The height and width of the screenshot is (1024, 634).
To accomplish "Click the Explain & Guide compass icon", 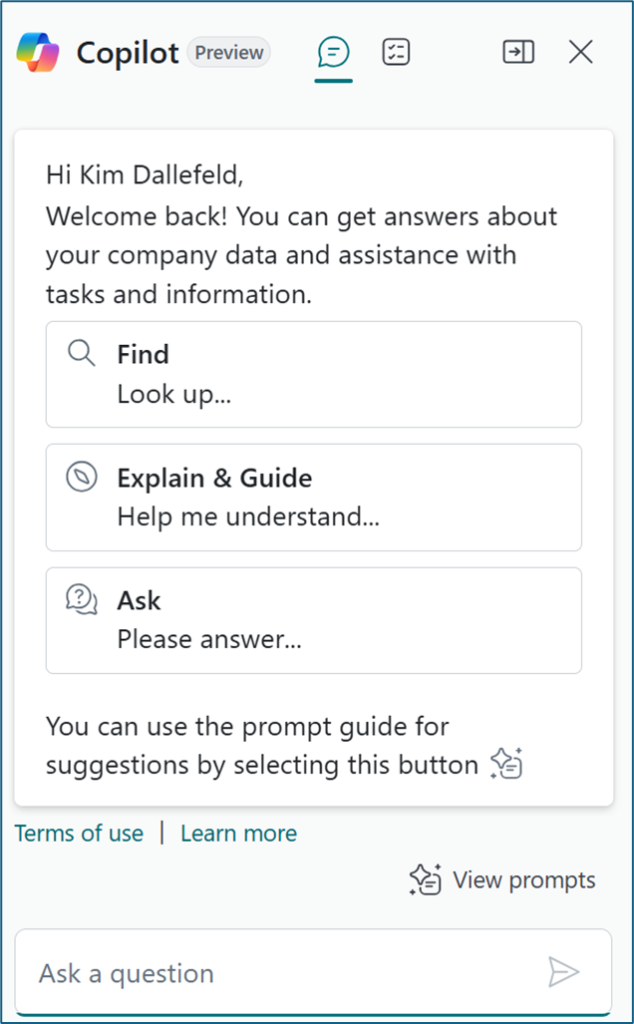I will [81, 478].
